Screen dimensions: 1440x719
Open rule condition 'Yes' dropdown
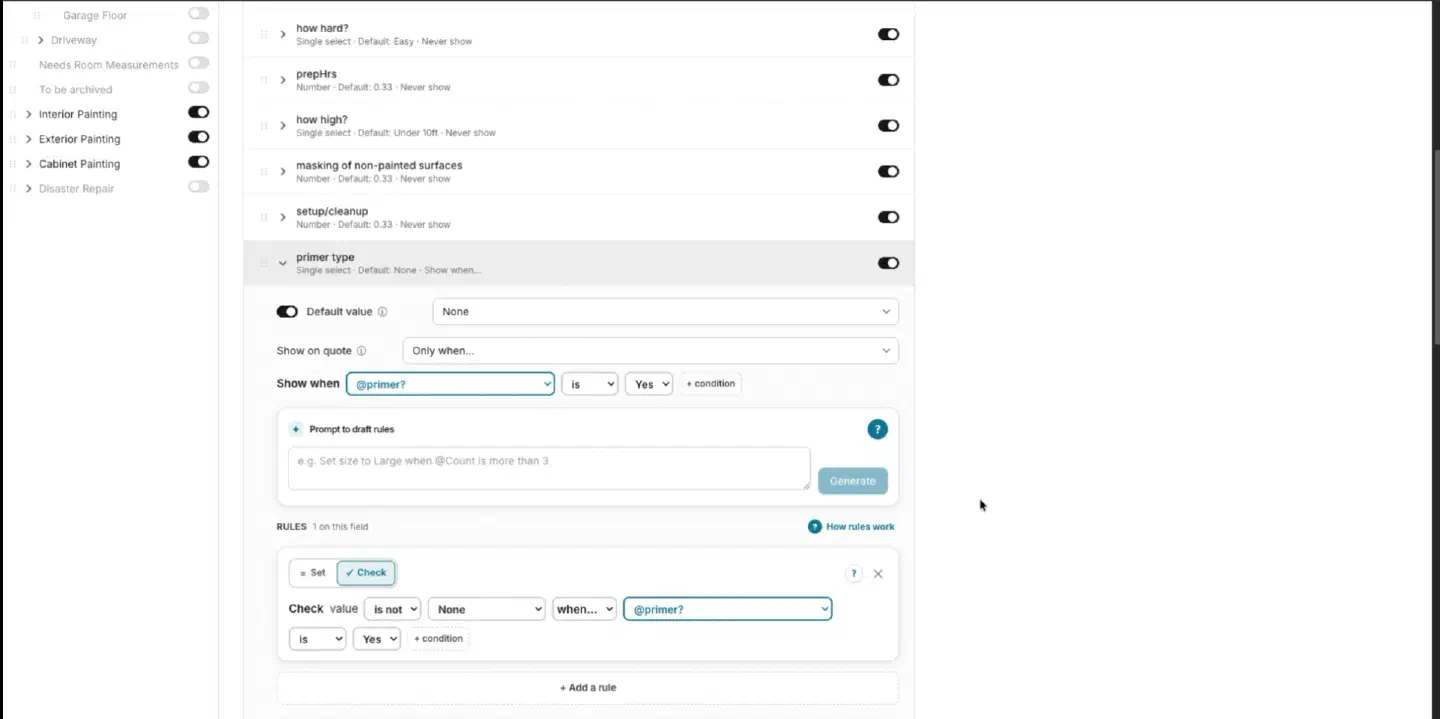coord(376,639)
